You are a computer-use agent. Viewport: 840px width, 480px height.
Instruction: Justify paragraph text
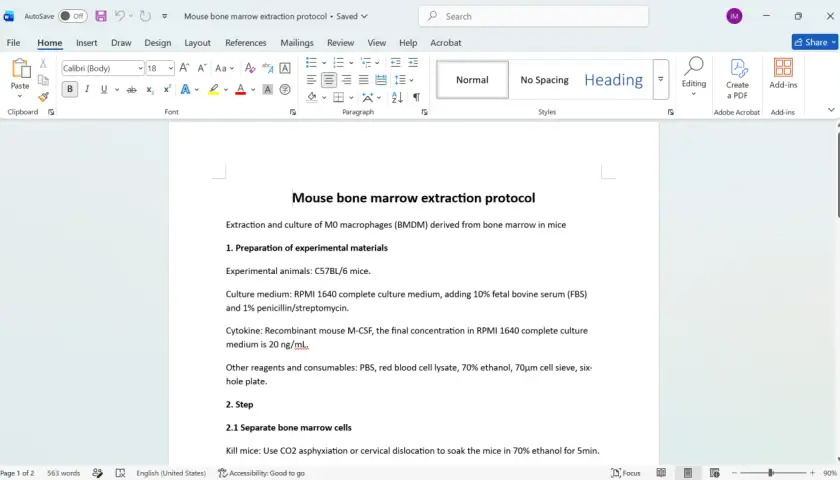tap(364, 80)
